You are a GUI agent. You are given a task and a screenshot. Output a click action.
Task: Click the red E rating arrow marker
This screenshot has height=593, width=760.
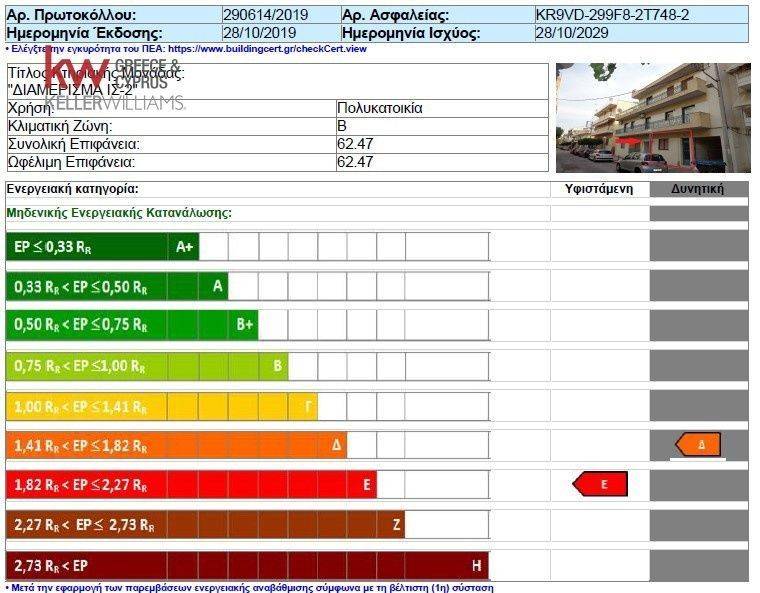(600, 484)
